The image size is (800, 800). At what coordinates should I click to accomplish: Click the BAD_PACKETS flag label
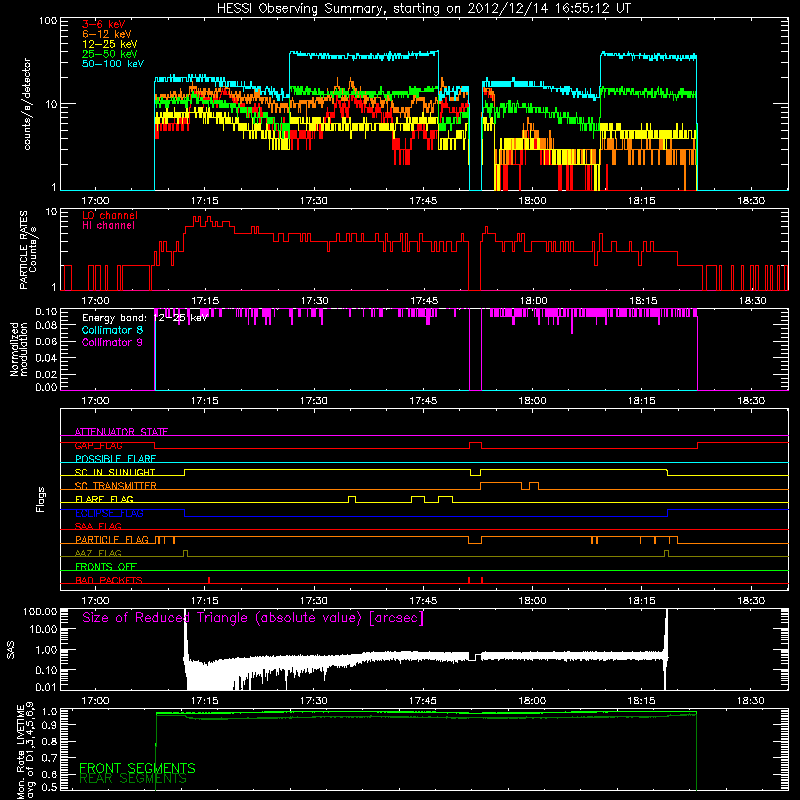tap(109, 580)
